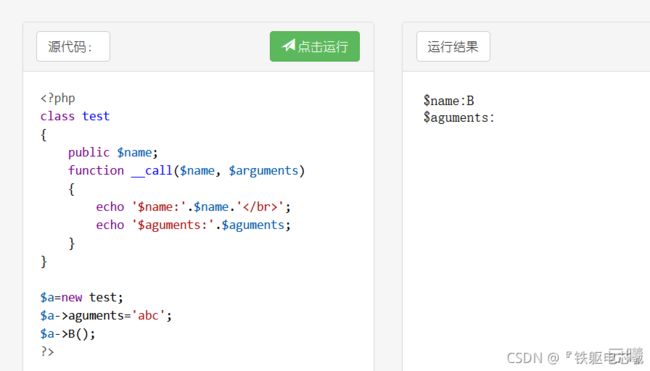This screenshot has width=650, height=371.
Task: Click the $a->B(); call line
Action: click(x=68, y=334)
